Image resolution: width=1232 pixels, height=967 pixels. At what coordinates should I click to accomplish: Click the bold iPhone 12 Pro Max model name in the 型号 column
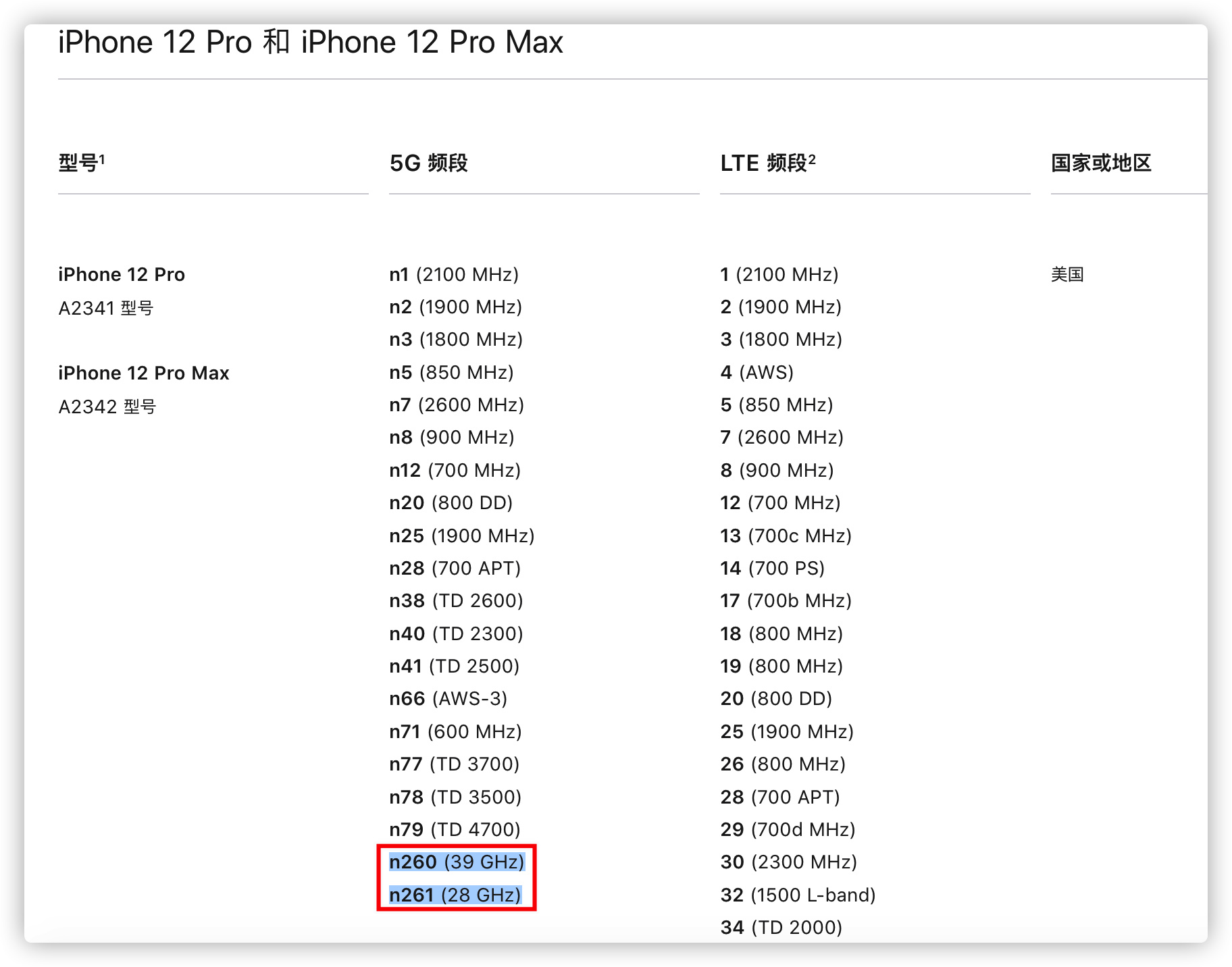[144, 373]
